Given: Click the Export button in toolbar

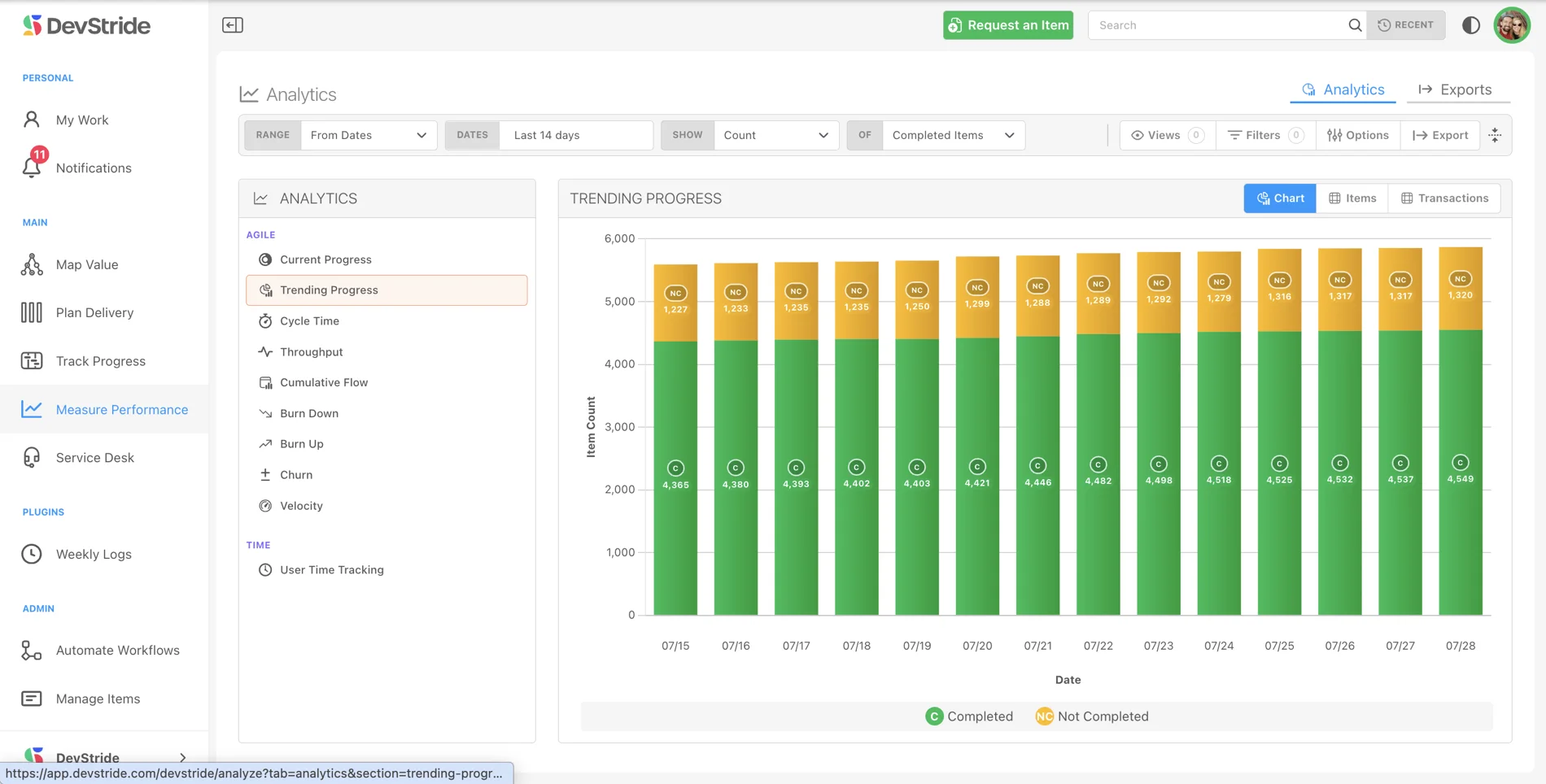Looking at the screenshot, I should click(x=1440, y=135).
